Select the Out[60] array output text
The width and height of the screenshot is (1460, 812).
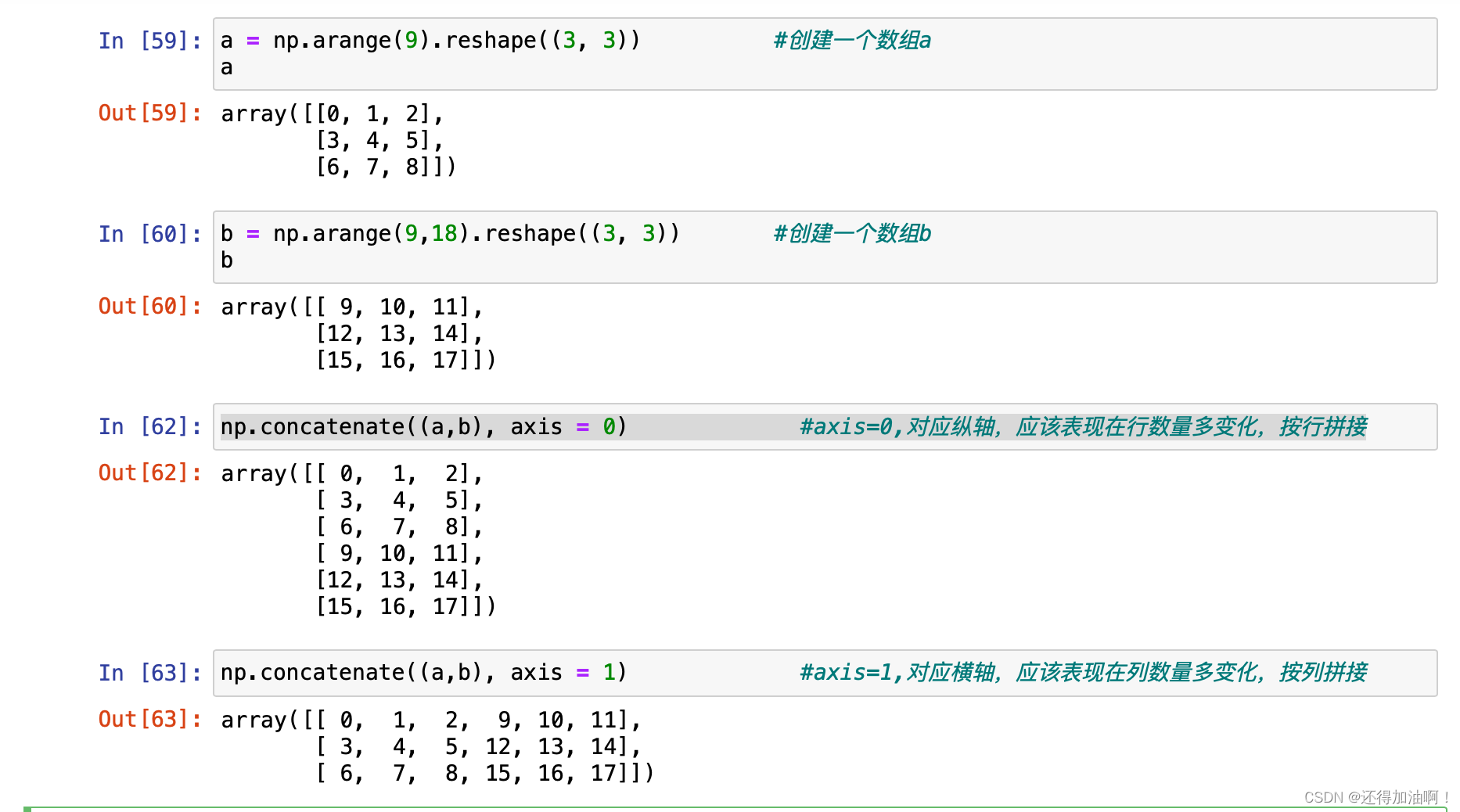click(x=352, y=332)
